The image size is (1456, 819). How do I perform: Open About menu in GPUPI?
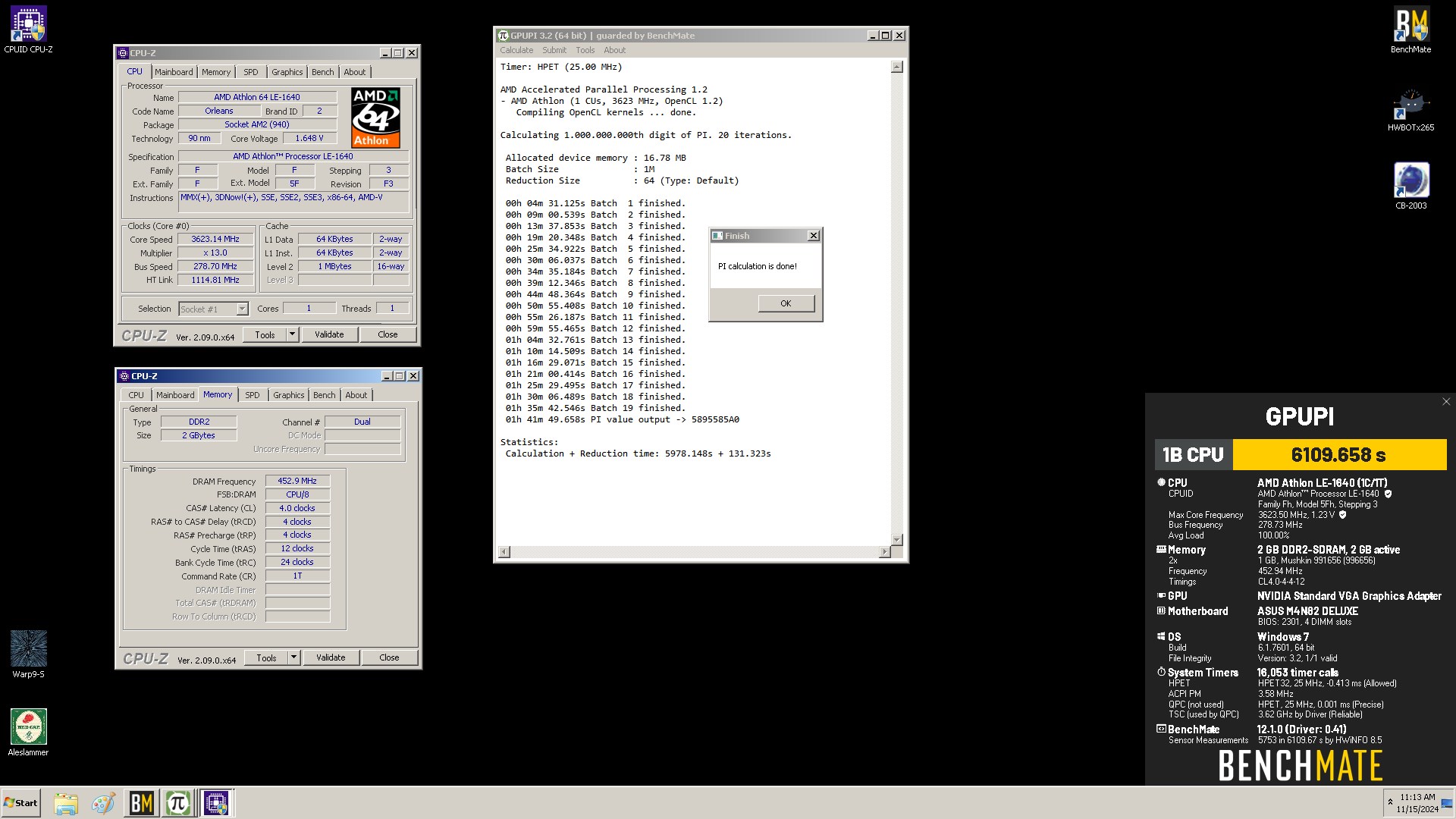pyautogui.click(x=614, y=50)
